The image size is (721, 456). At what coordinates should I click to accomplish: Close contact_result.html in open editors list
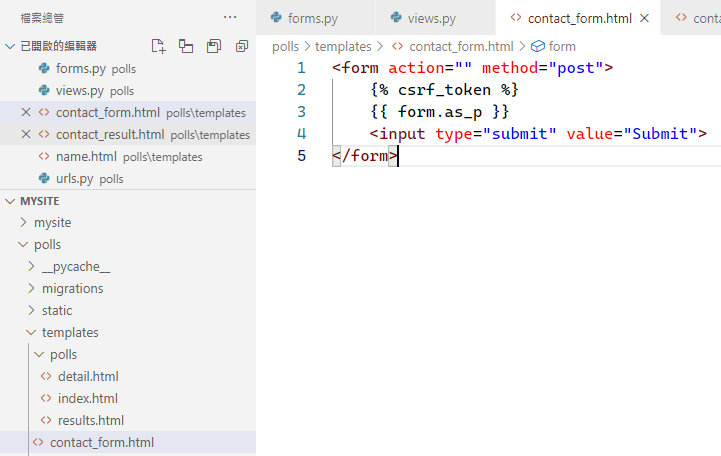click(26, 134)
